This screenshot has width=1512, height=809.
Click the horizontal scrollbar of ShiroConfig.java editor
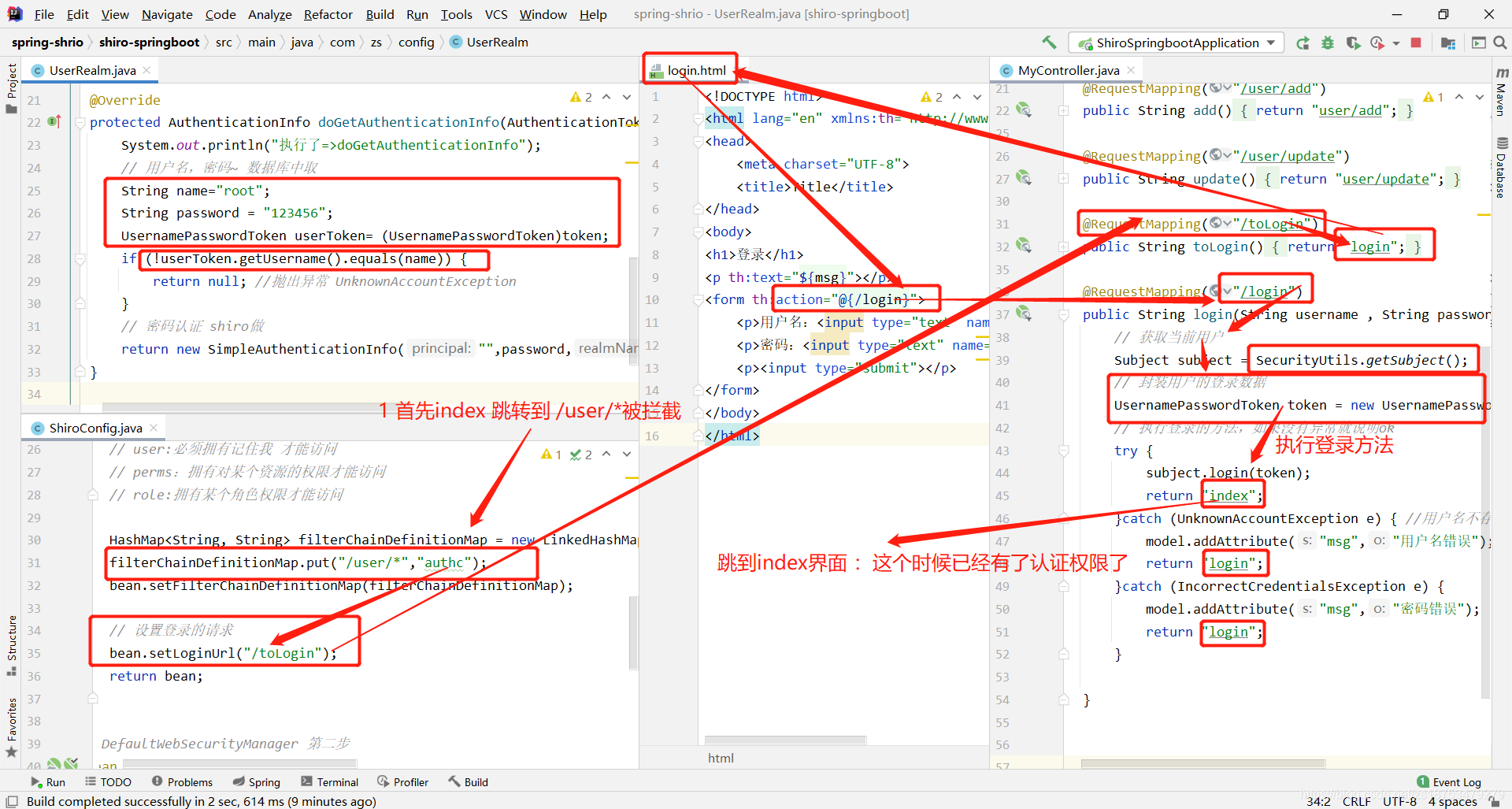tap(240, 763)
